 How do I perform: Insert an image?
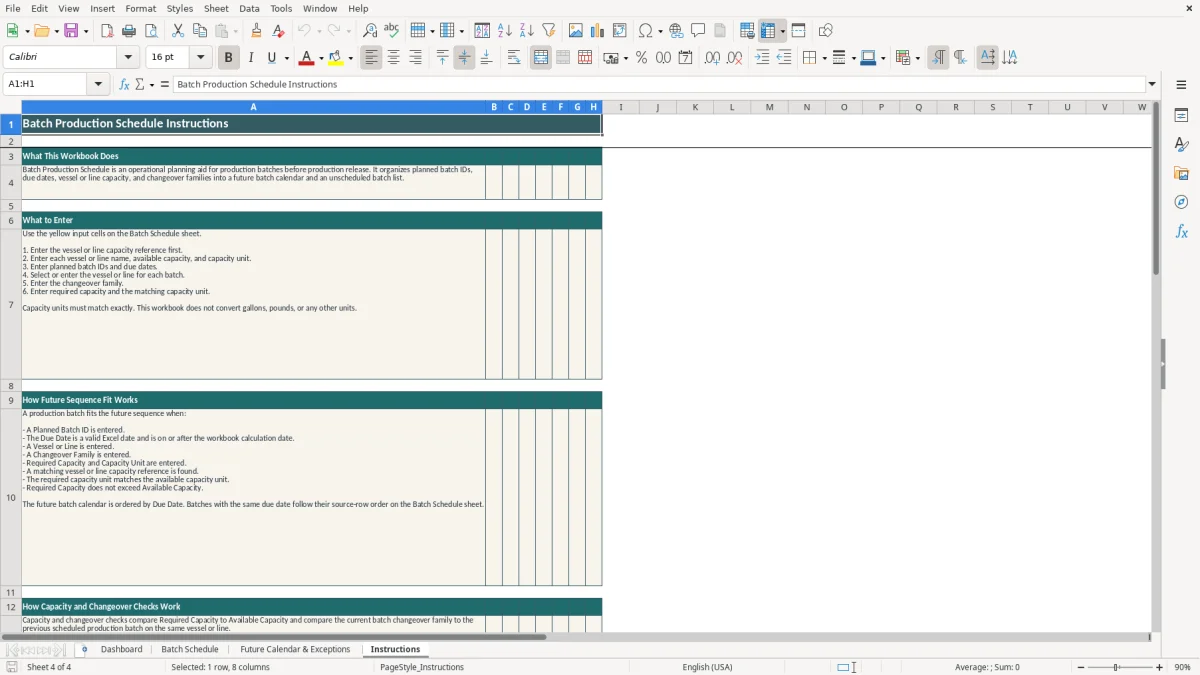pyautogui.click(x=576, y=31)
